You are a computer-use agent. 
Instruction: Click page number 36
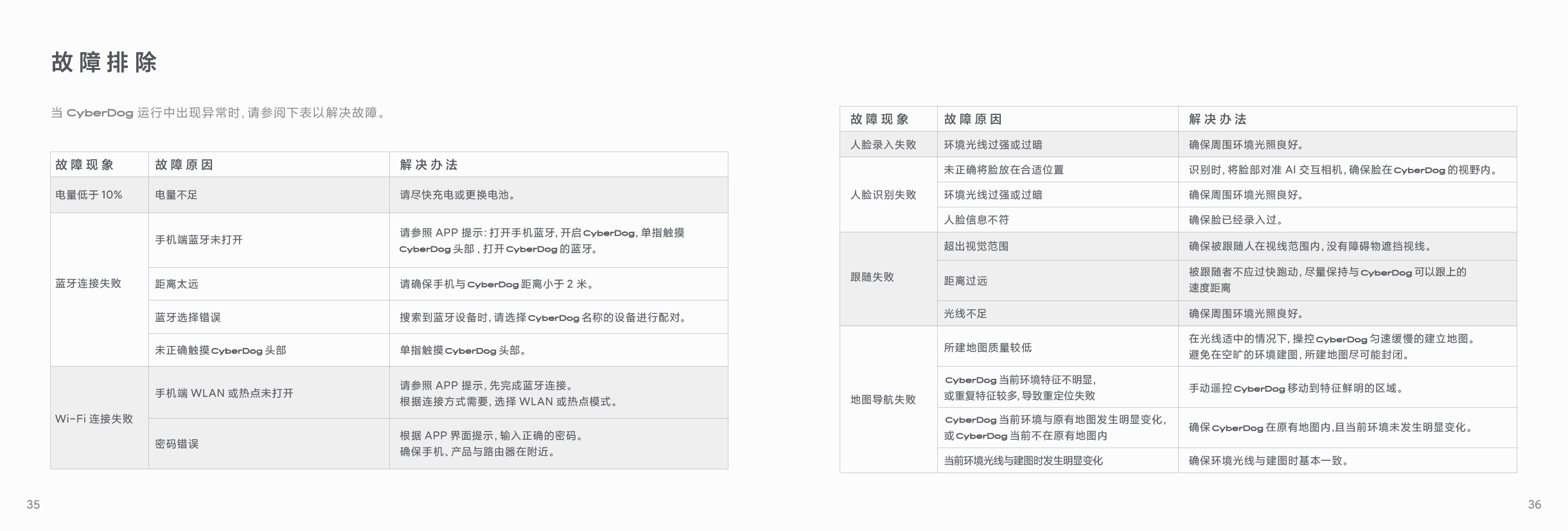point(1534,505)
